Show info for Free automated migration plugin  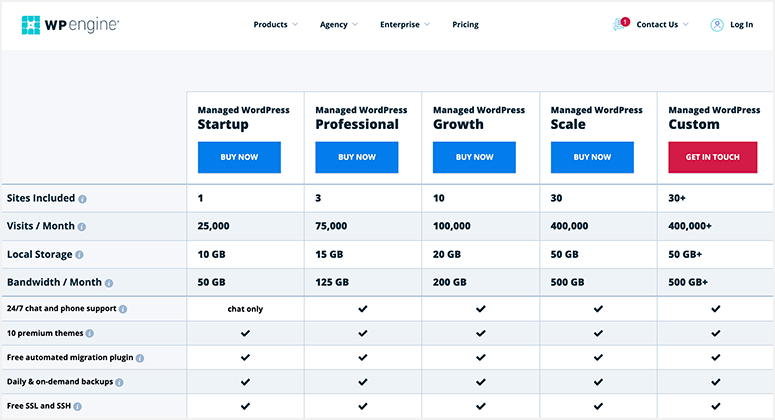[140, 358]
